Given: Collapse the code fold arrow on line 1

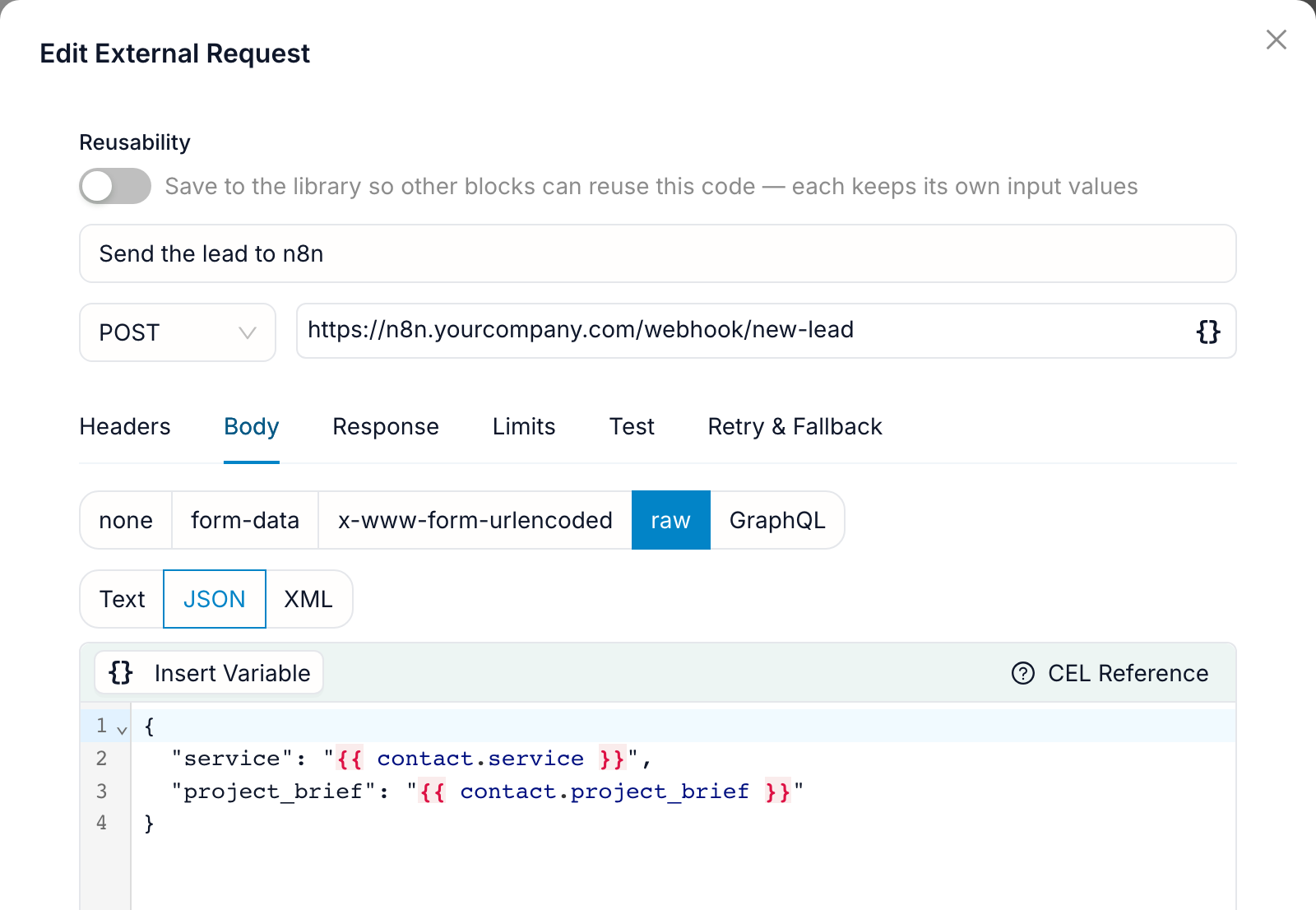Looking at the screenshot, I should pos(123,729).
